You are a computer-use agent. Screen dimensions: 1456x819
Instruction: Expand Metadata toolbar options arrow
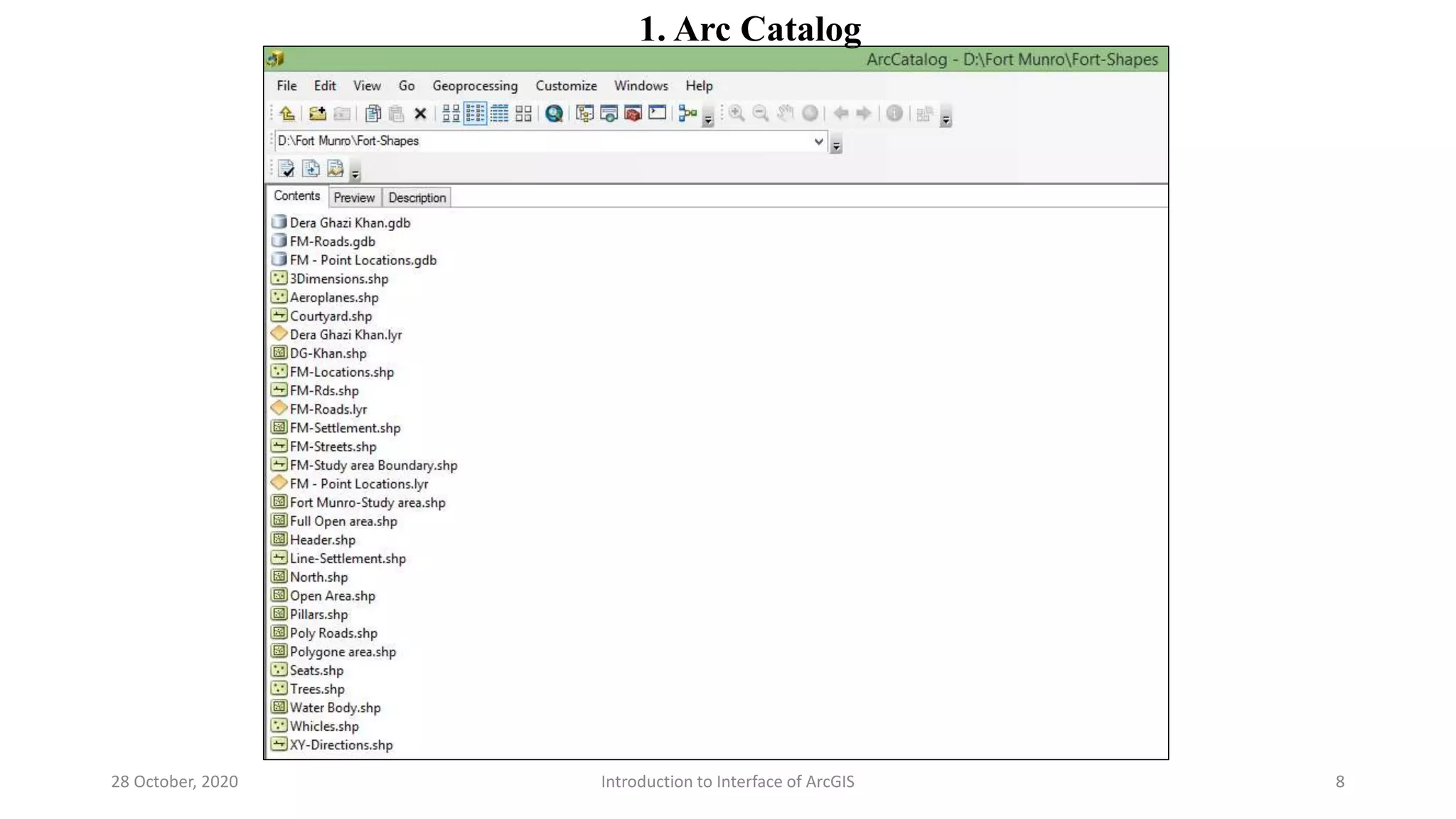(355, 172)
